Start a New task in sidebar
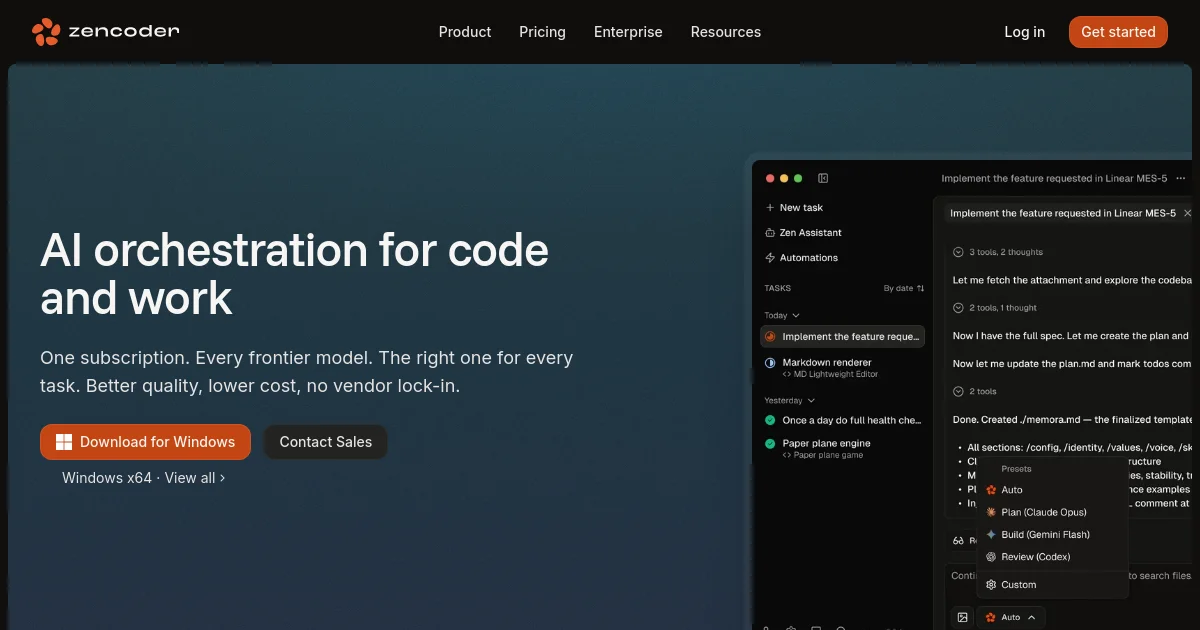 [794, 207]
